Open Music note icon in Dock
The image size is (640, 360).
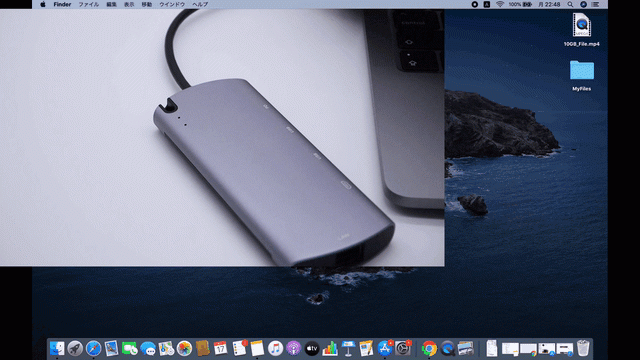[276, 349]
